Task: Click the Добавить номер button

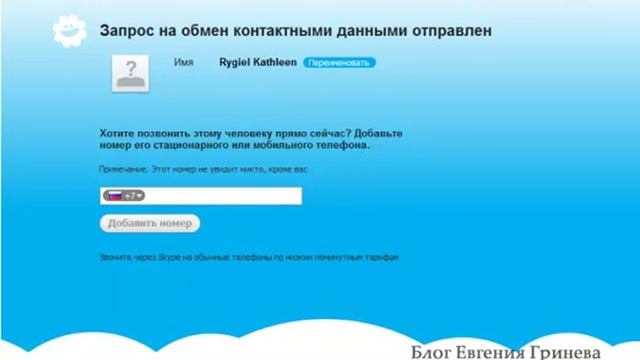Action: [150, 223]
